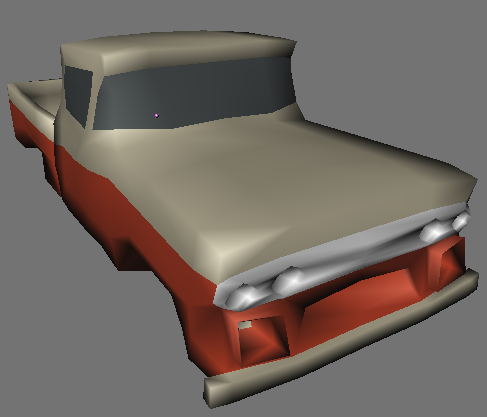Select the truck's side door window
Screen dimensions: 487x417
[x=78, y=94]
